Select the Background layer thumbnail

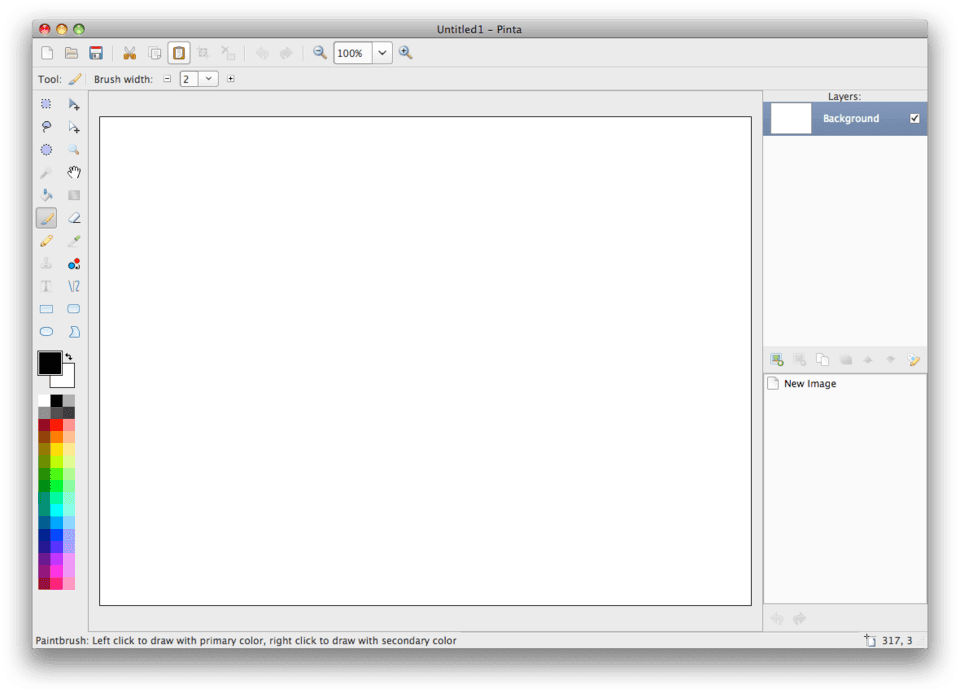(790, 119)
